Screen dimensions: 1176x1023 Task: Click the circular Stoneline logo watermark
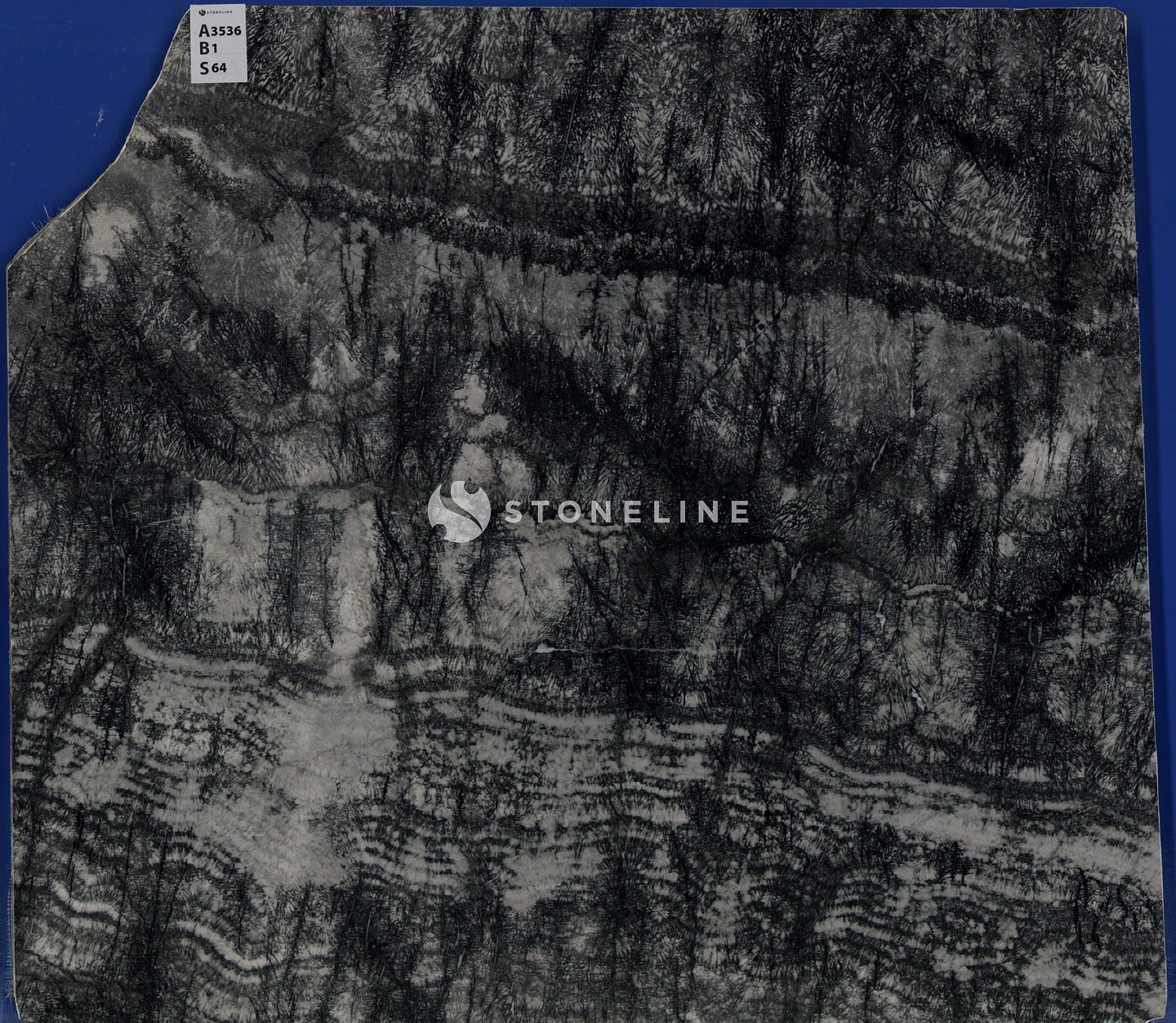[458, 512]
